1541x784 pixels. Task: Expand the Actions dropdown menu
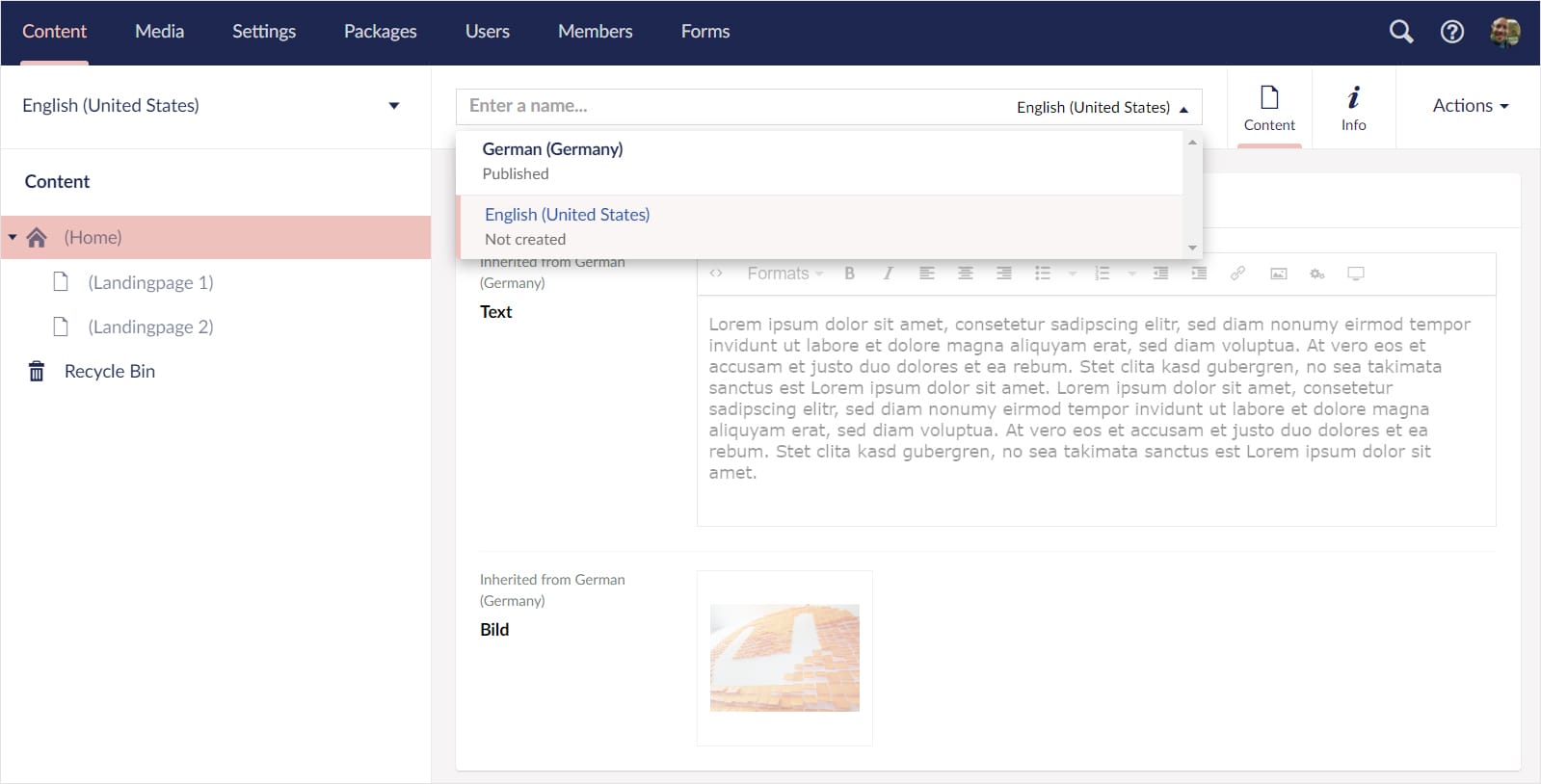[x=1470, y=106]
